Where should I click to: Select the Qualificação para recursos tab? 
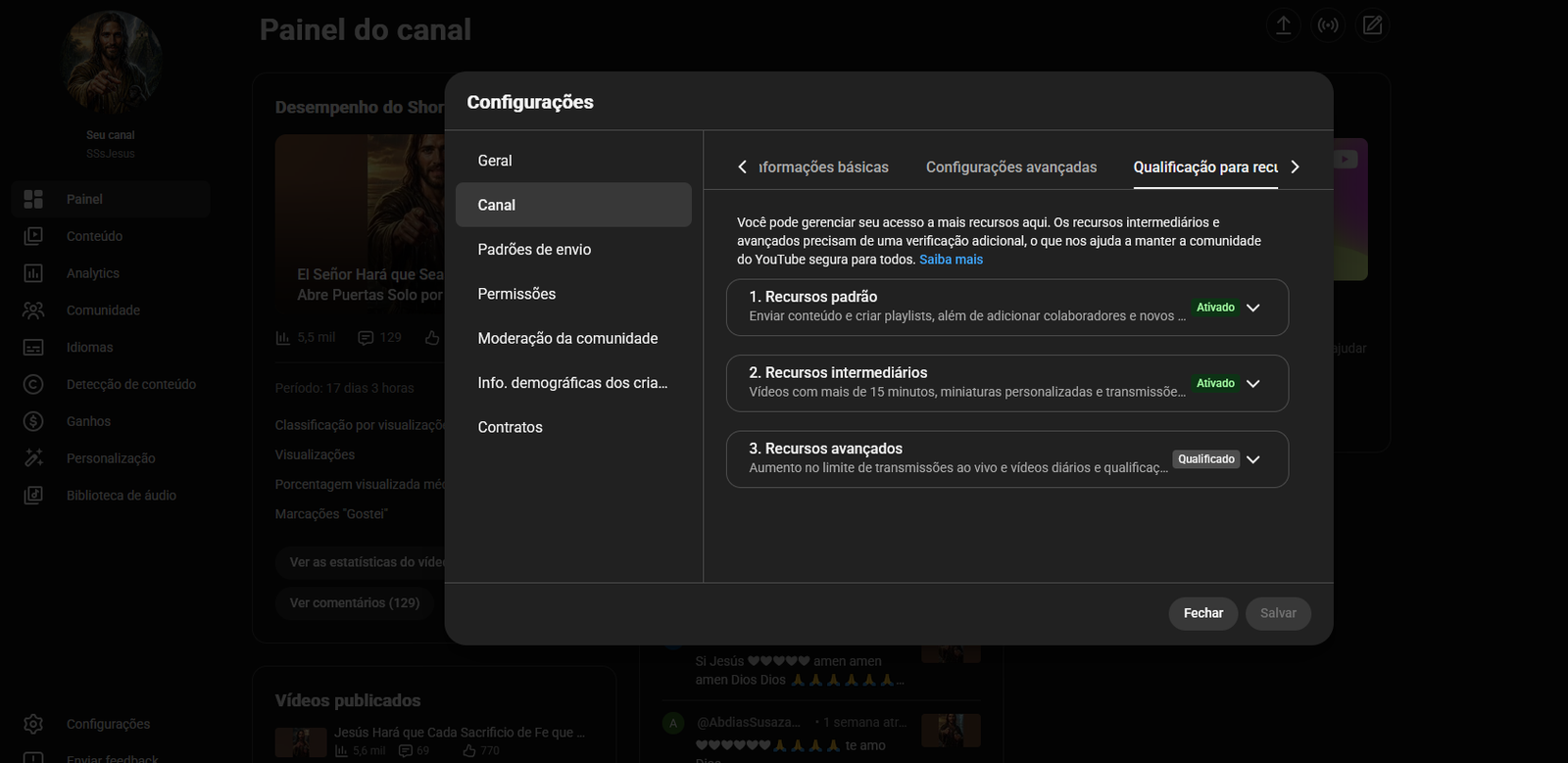1205,167
